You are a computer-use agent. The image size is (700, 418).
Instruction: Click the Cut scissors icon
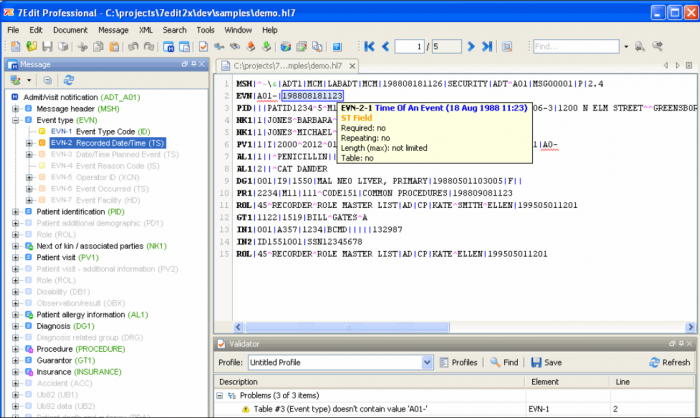[x=82, y=46]
